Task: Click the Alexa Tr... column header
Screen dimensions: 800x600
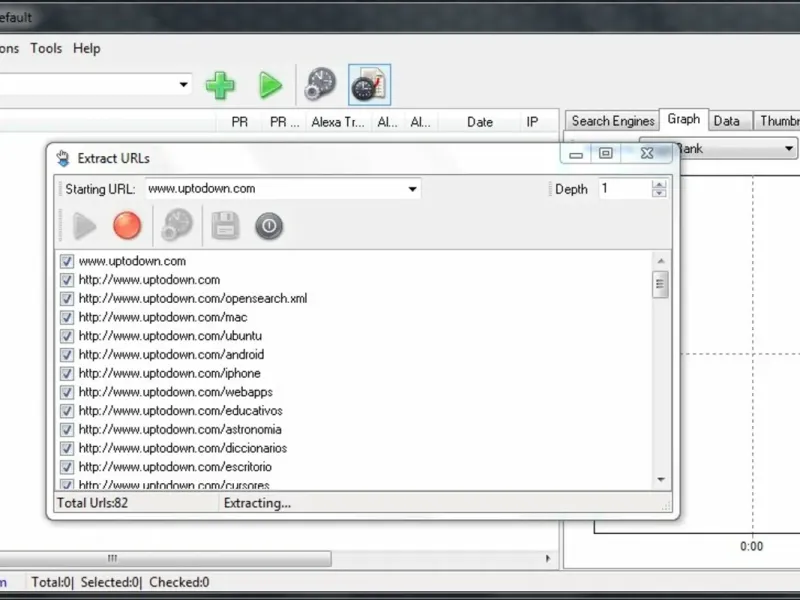Action: pos(338,122)
